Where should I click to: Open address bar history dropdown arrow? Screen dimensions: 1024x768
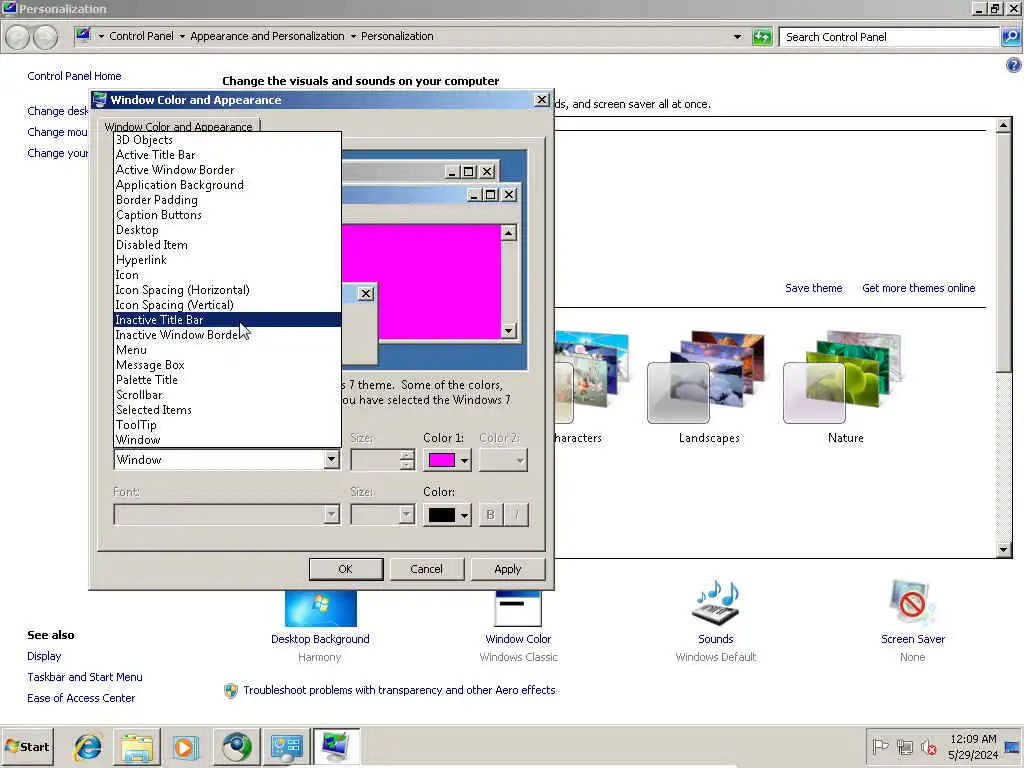tap(737, 37)
